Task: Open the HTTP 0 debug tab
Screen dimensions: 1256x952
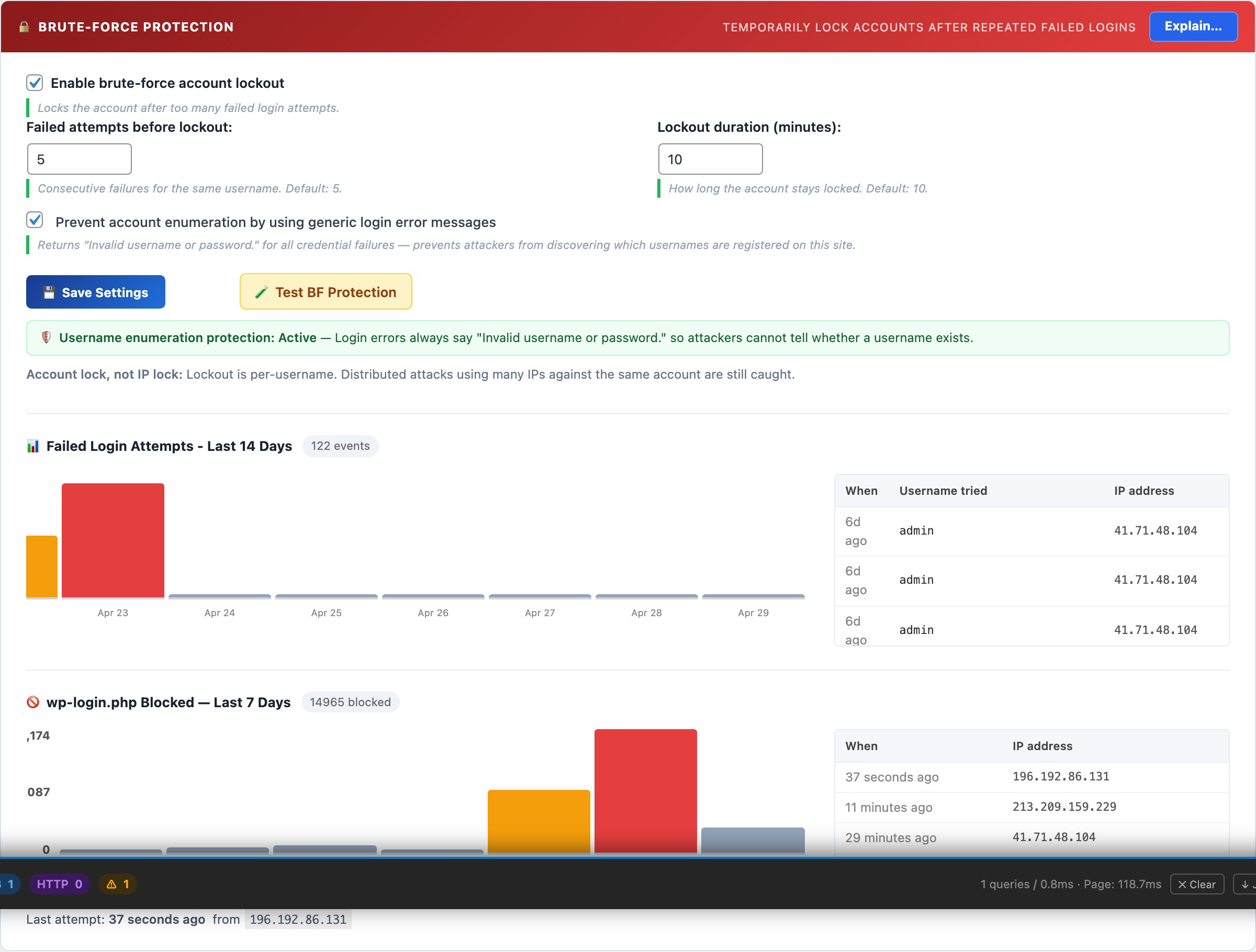Action: (60, 884)
